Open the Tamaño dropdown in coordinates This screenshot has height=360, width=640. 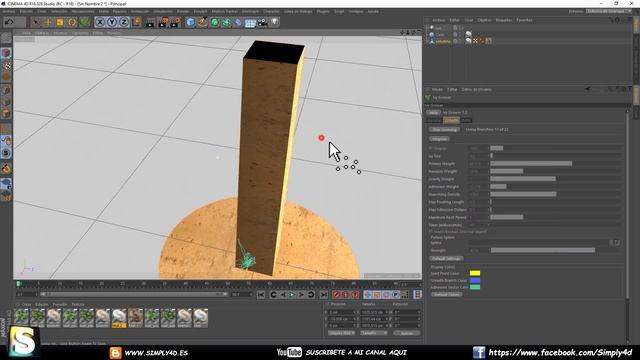[x=373, y=333]
